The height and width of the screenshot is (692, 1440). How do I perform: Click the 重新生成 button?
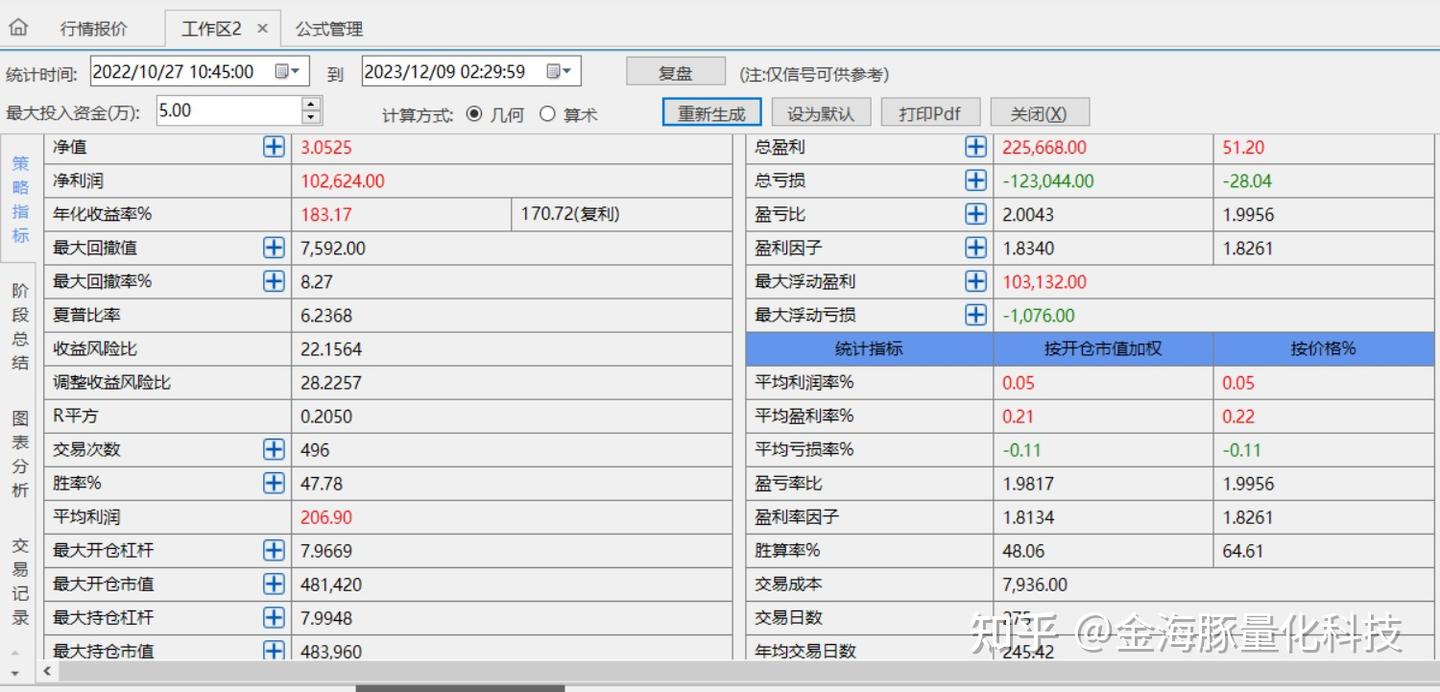pos(711,112)
